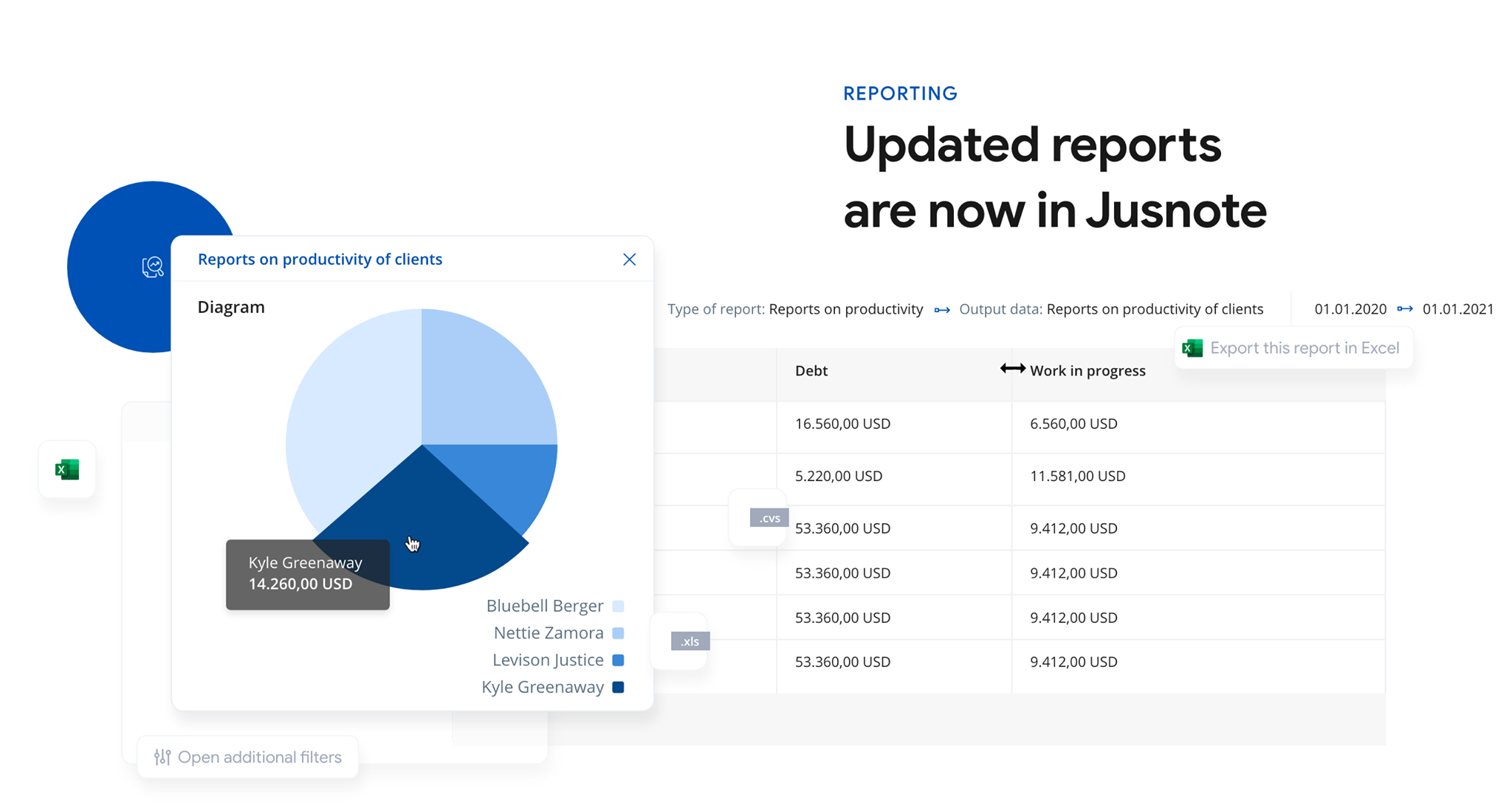
Task: Click arrow between report type and output data
Action: [941, 310]
